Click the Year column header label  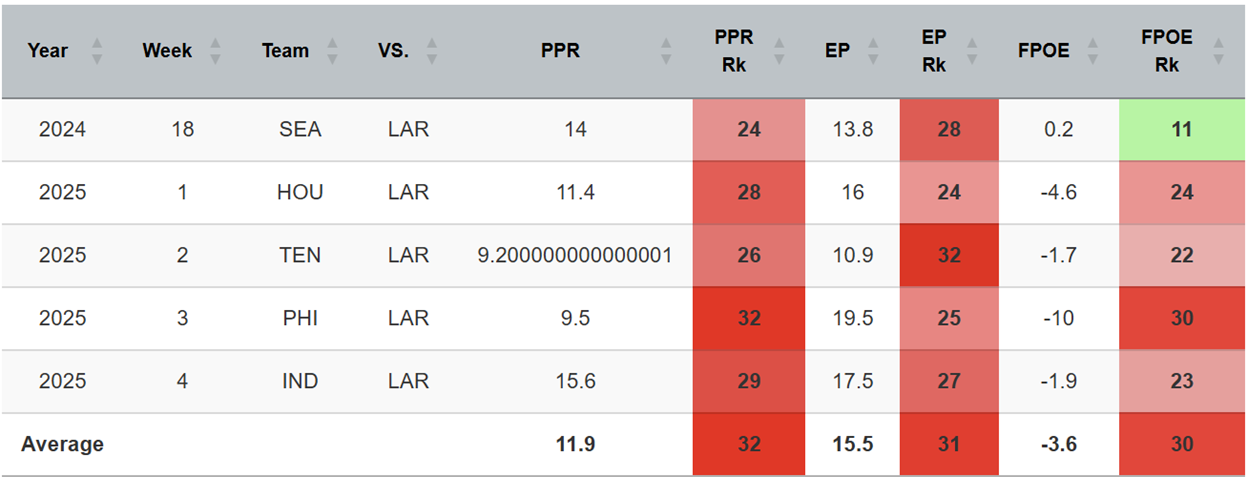(49, 51)
